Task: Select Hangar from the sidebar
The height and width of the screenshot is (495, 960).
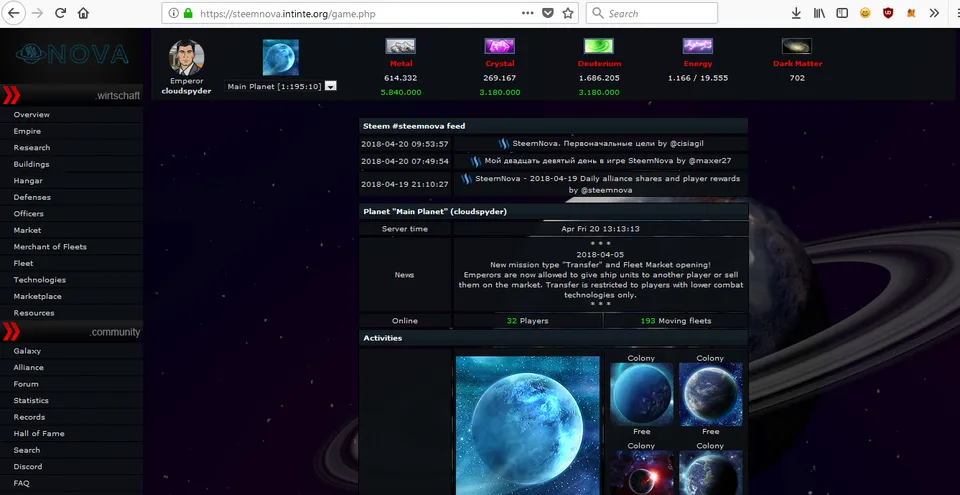Action: (x=28, y=181)
